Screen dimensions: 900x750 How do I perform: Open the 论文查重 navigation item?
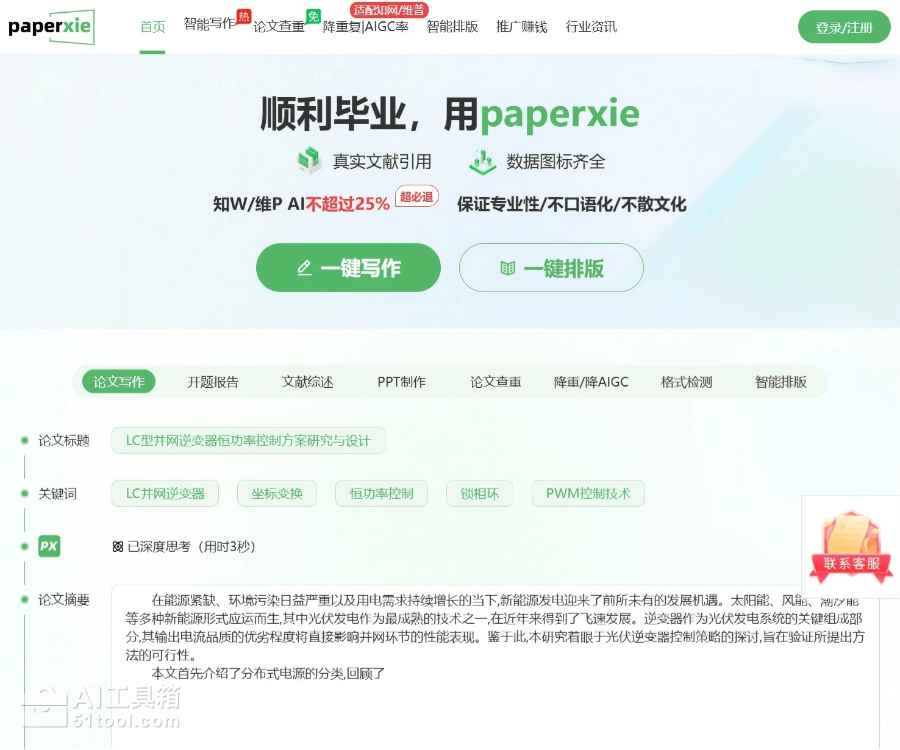pos(278,27)
